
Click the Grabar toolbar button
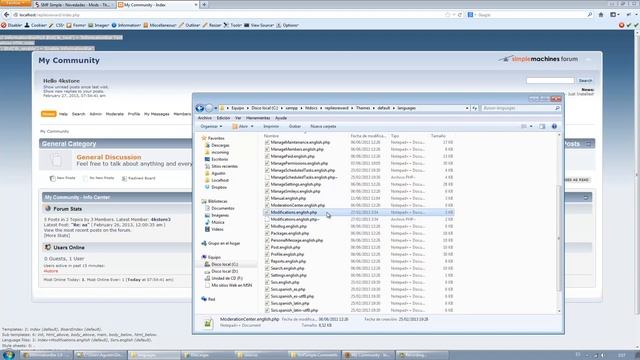pyautogui.click(x=295, y=127)
